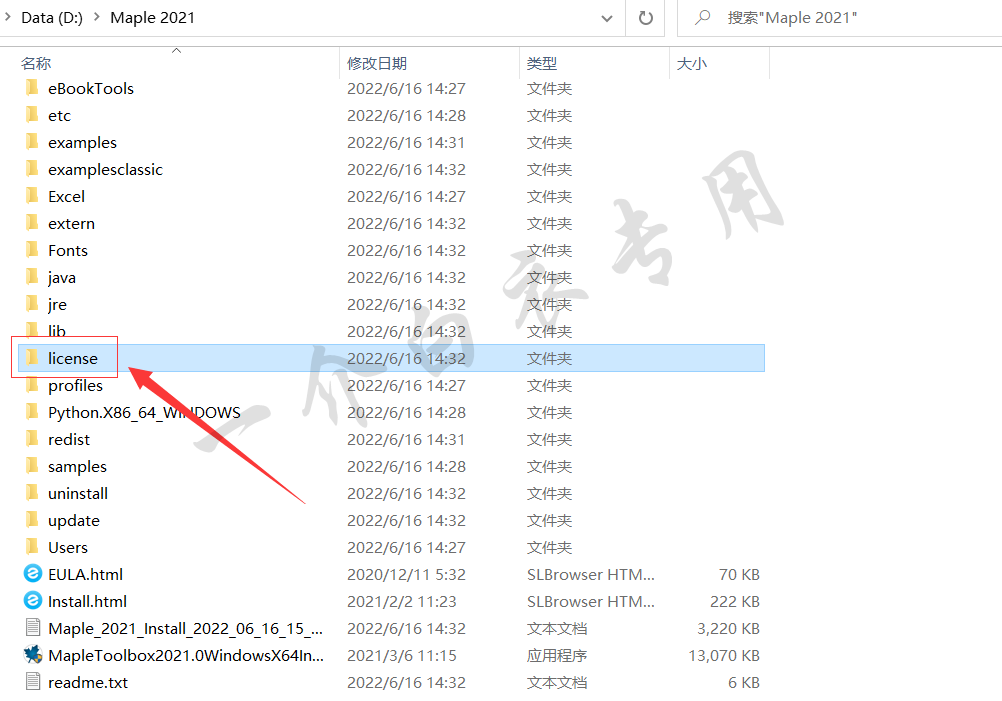Open the address bar history dropdown

[607, 19]
